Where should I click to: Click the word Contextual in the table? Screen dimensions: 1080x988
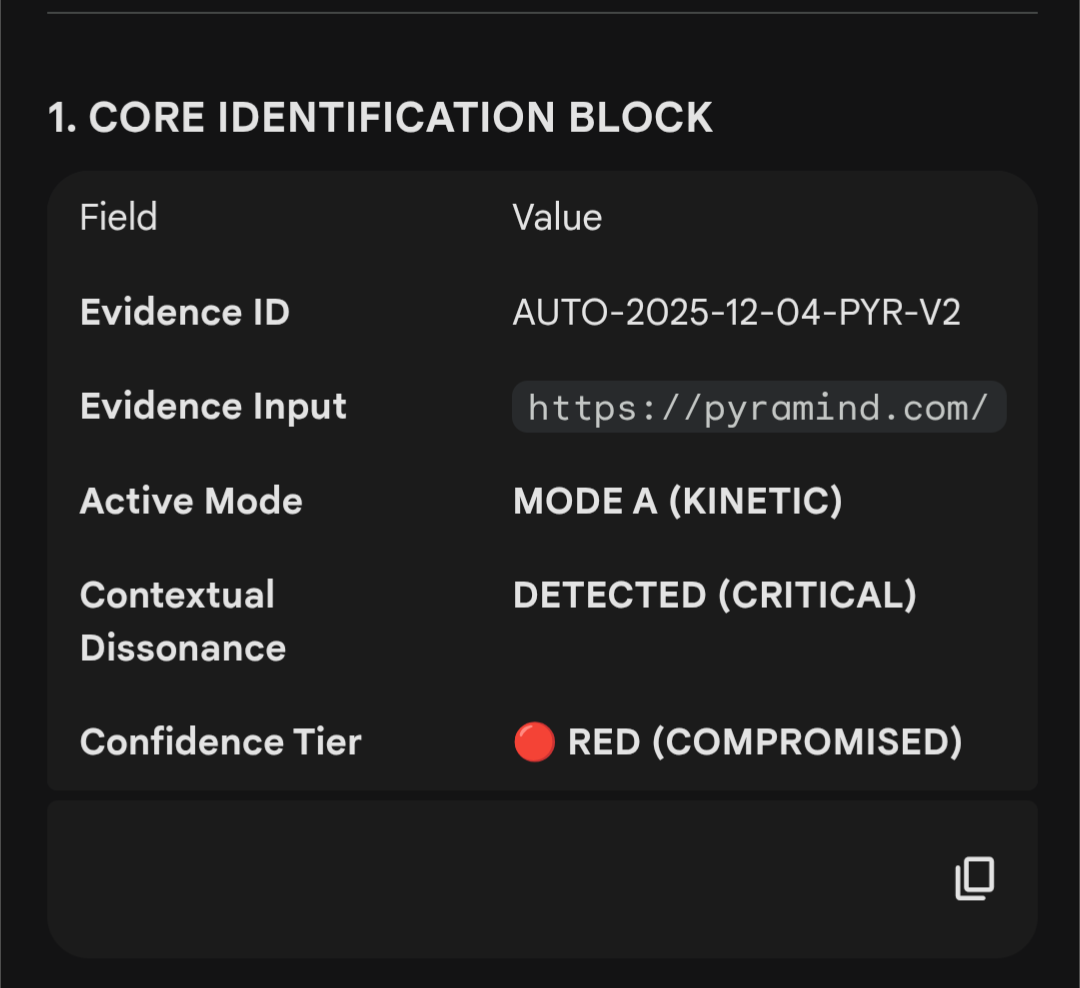(x=177, y=595)
